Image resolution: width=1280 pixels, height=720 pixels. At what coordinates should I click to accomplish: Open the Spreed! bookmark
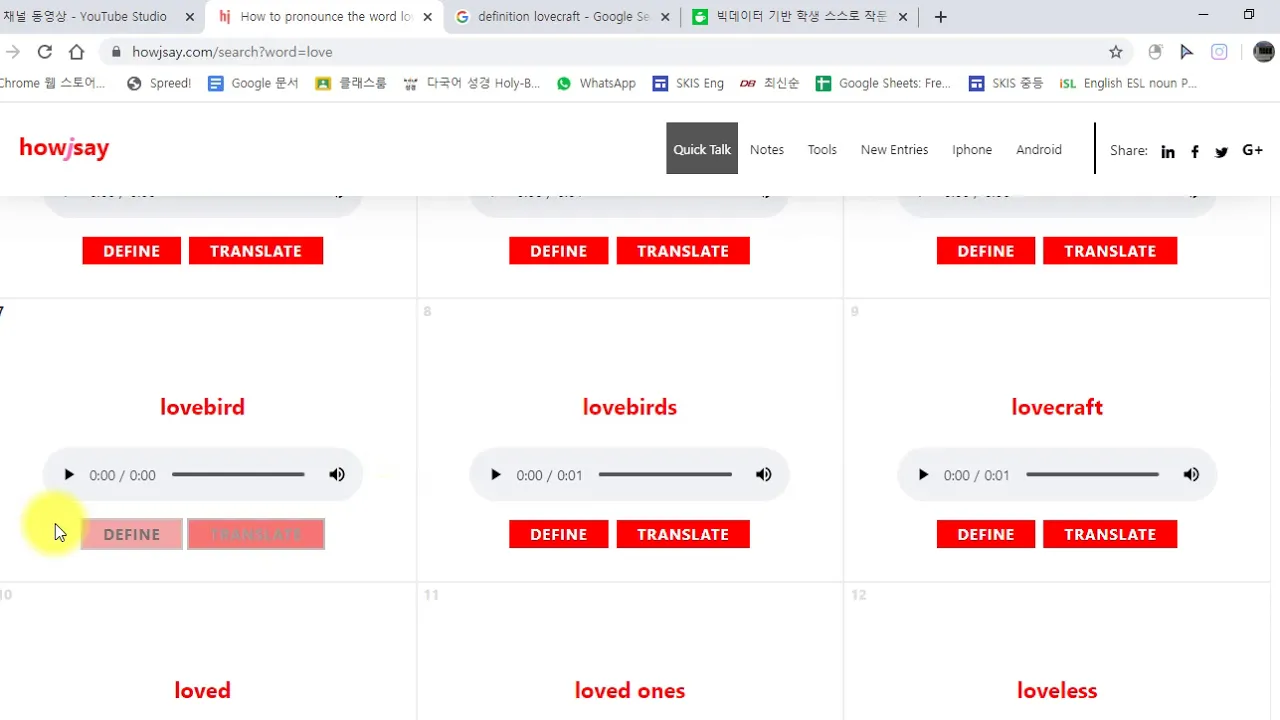point(159,83)
